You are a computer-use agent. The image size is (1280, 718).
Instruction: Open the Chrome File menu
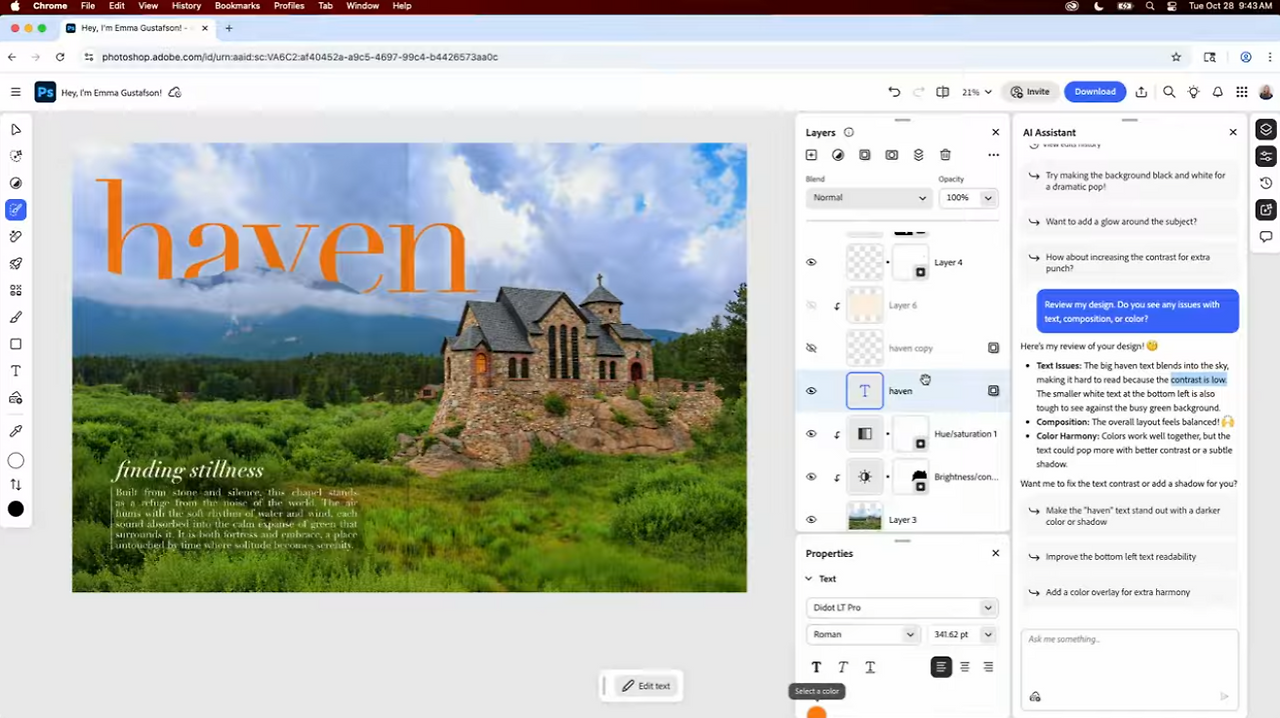(88, 6)
